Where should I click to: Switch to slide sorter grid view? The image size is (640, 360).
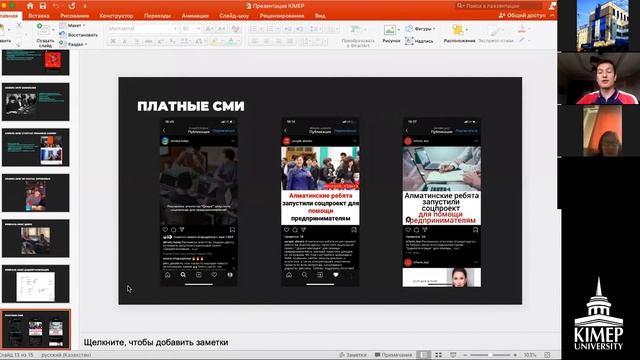[438, 355]
